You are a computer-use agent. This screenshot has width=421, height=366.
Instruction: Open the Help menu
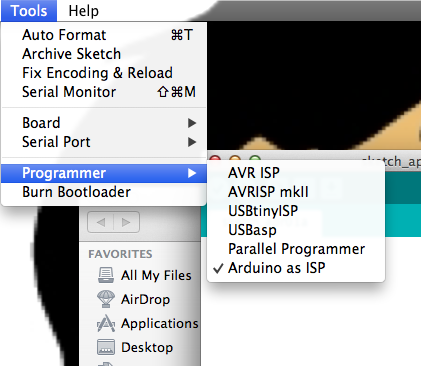[83, 11]
